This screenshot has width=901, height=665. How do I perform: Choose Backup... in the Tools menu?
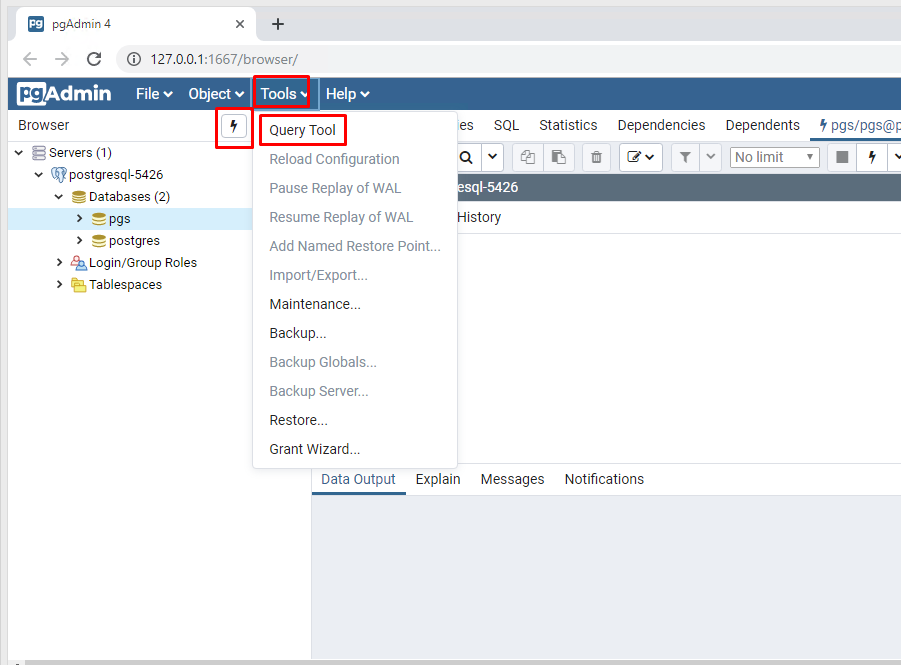[x=298, y=333]
